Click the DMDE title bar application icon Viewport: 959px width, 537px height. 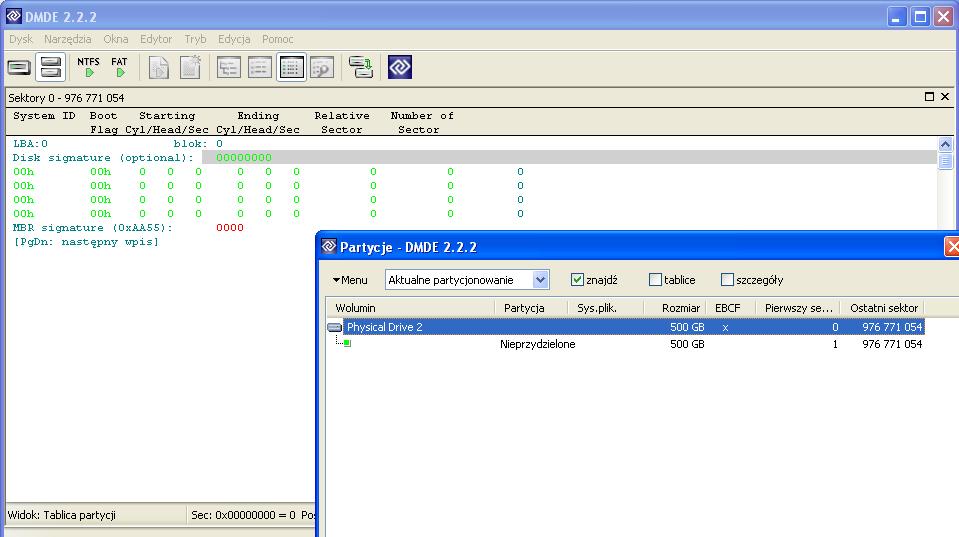coord(13,16)
